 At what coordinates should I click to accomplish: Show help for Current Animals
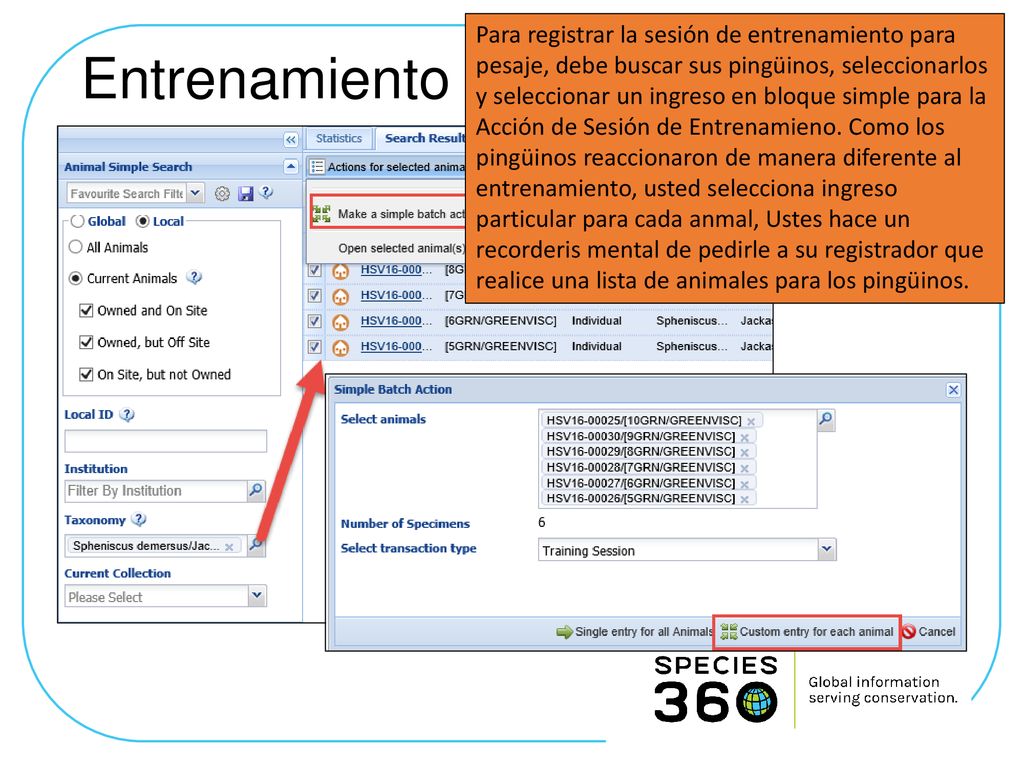195,278
